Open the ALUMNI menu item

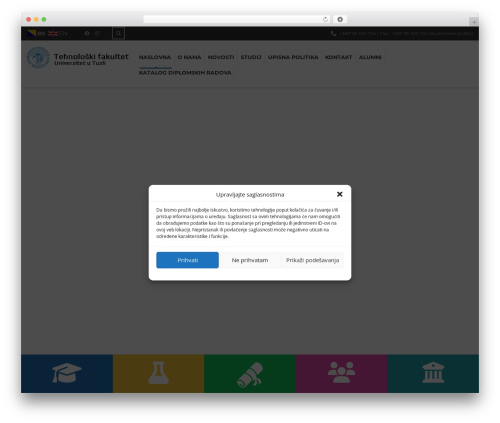click(370, 57)
